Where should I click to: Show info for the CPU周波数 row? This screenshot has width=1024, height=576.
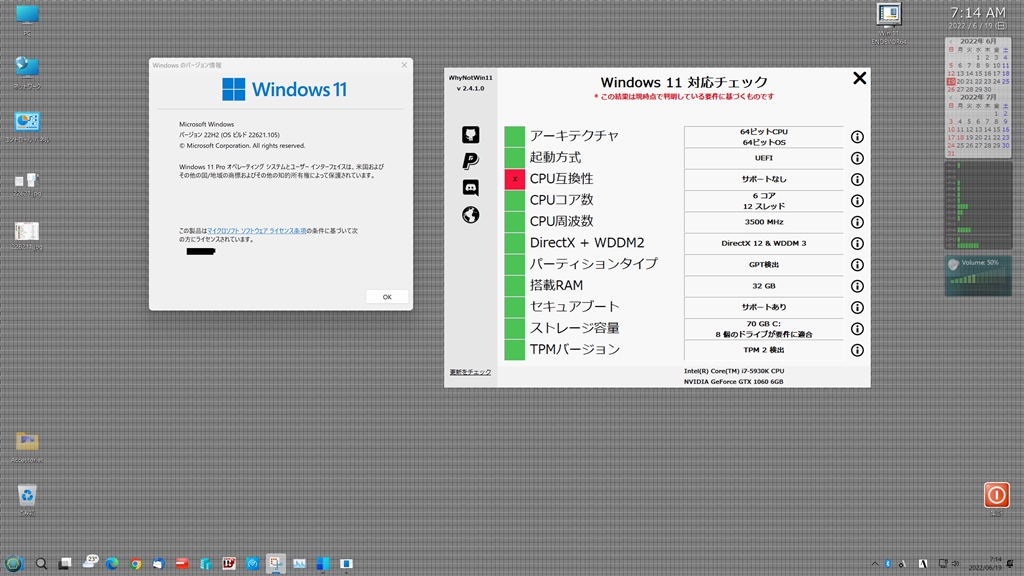coord(857,222)
